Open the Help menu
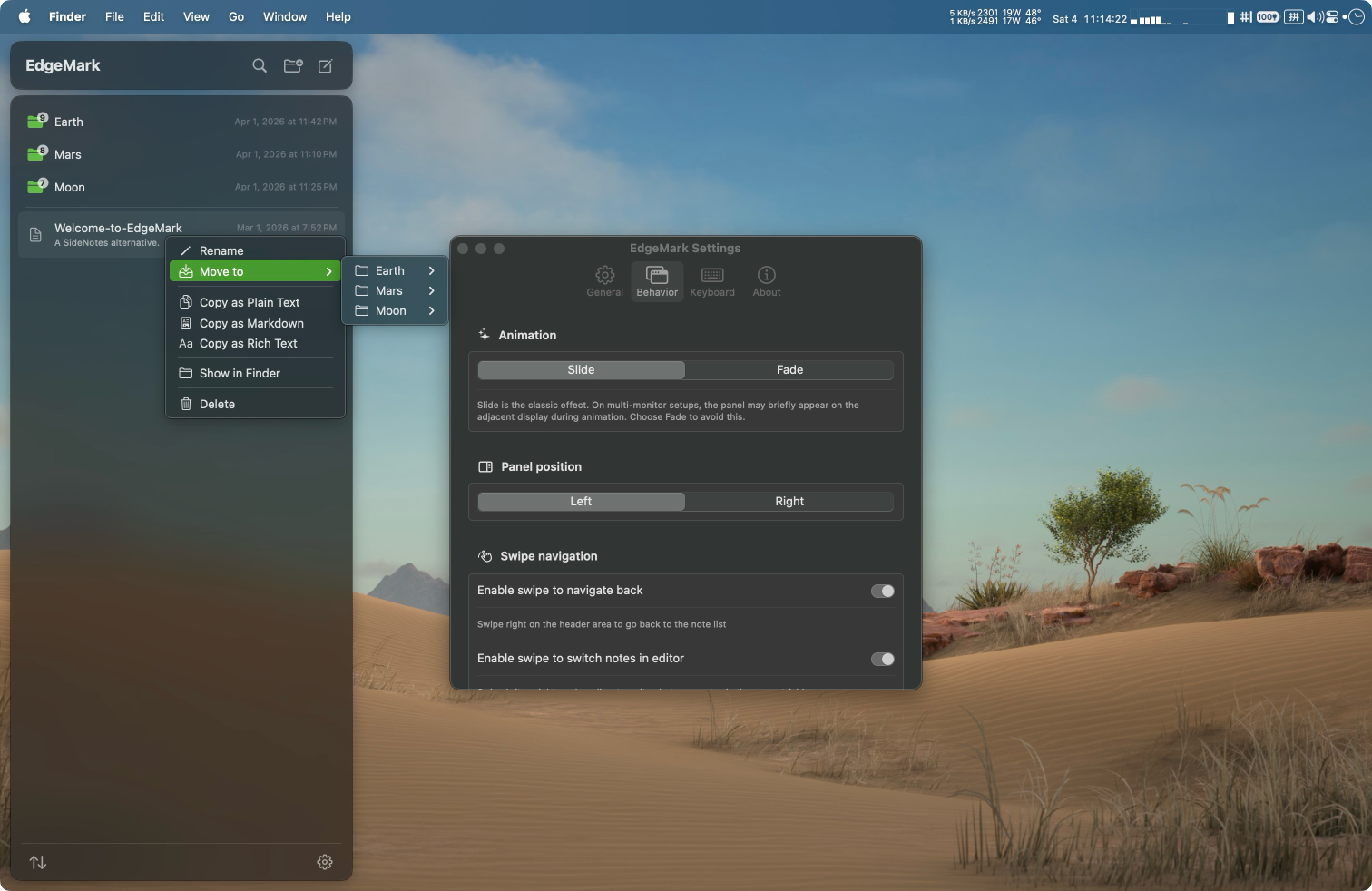The height and width of the screenshot is (891, 1372). (338, 16)
